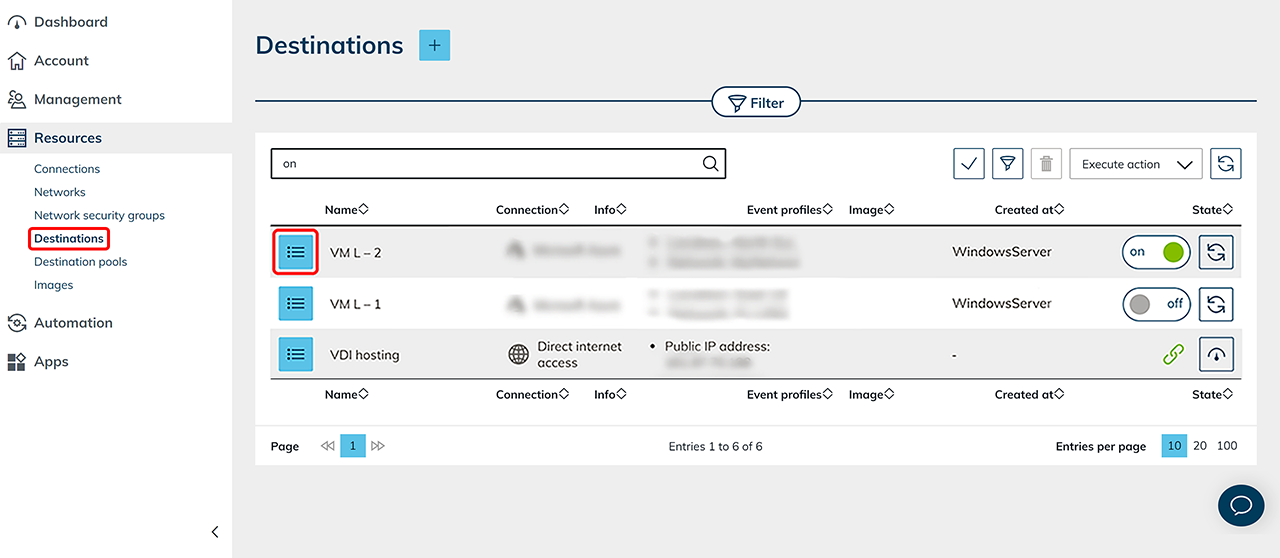Open the chat support bubble

click(x=1241, y=505)
